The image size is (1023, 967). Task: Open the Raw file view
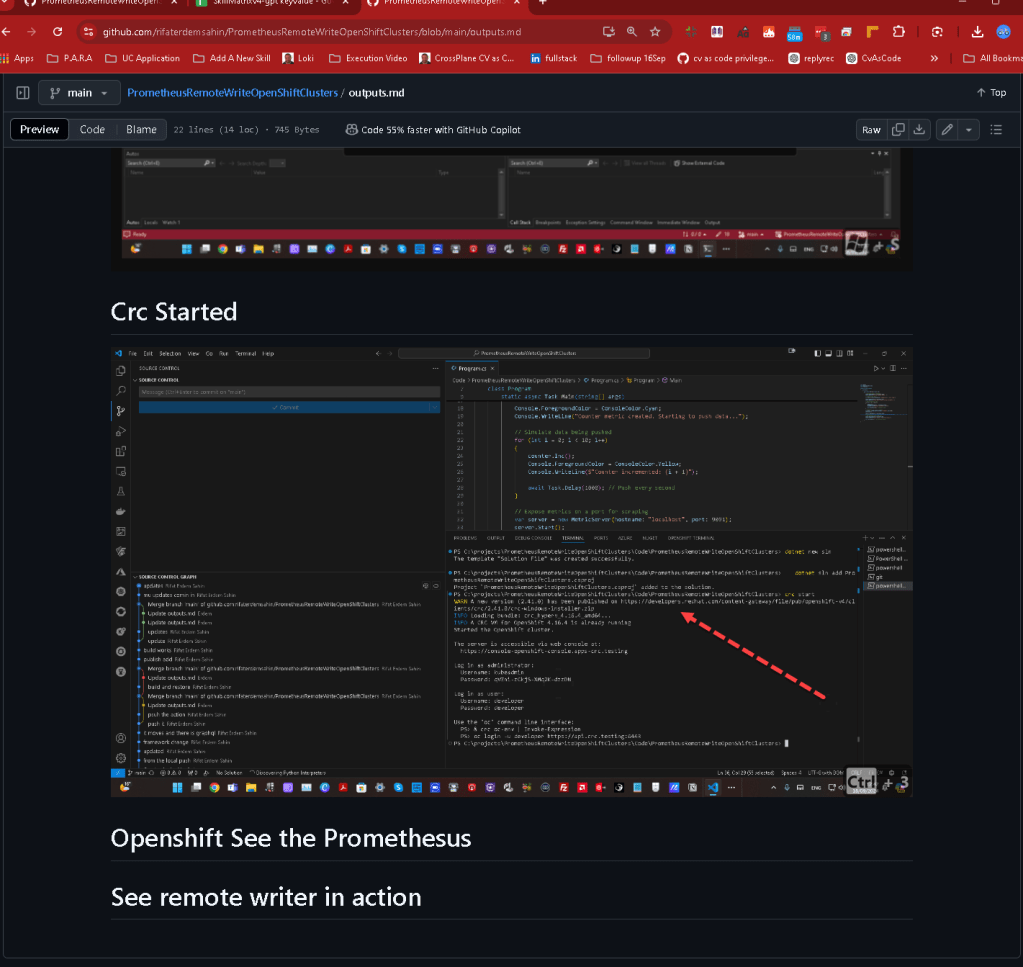coord(871,130)
